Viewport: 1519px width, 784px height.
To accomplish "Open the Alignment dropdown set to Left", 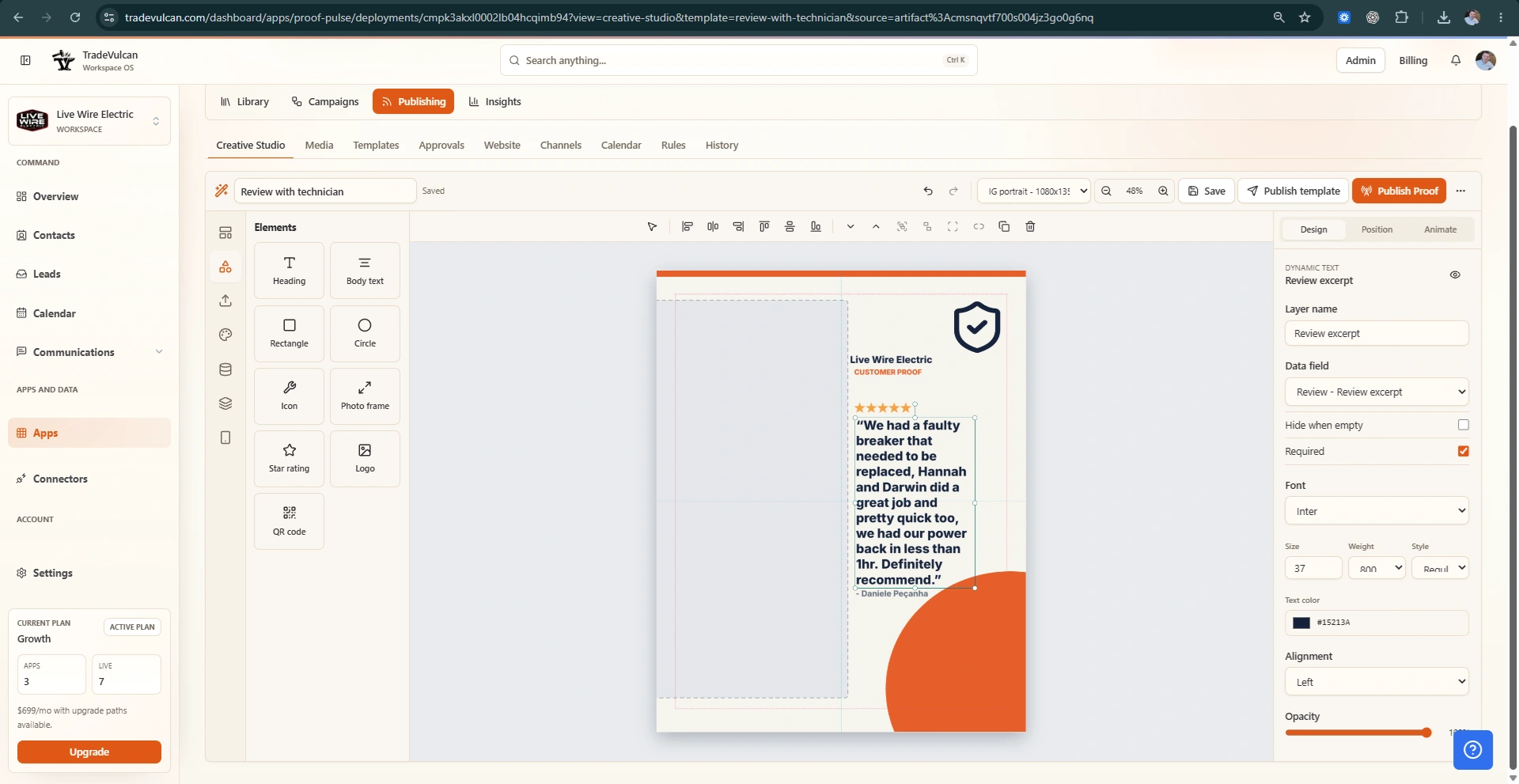I will point(1377,682).
